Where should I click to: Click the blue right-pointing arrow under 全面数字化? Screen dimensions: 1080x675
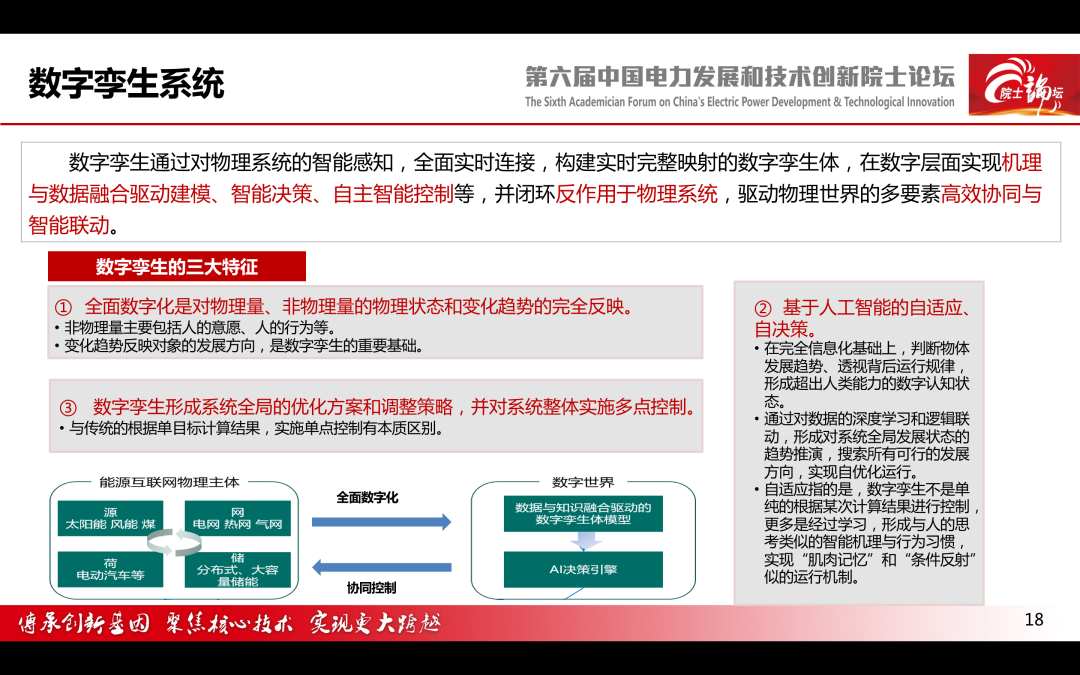[x=382, y=522]
